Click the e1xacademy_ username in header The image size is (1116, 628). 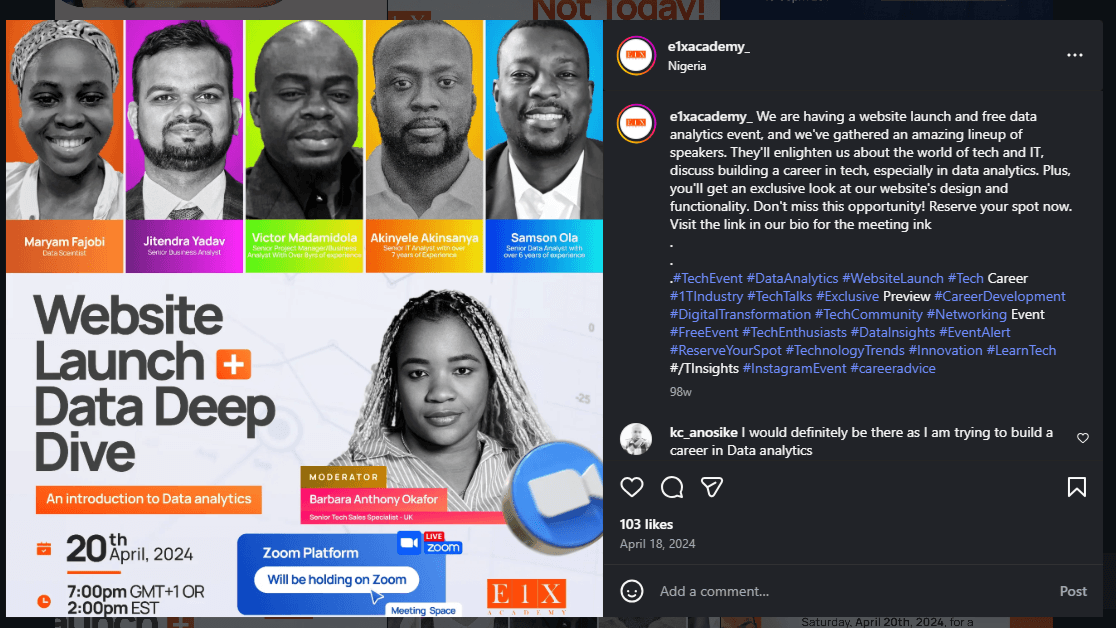click(x=709, y=46)
